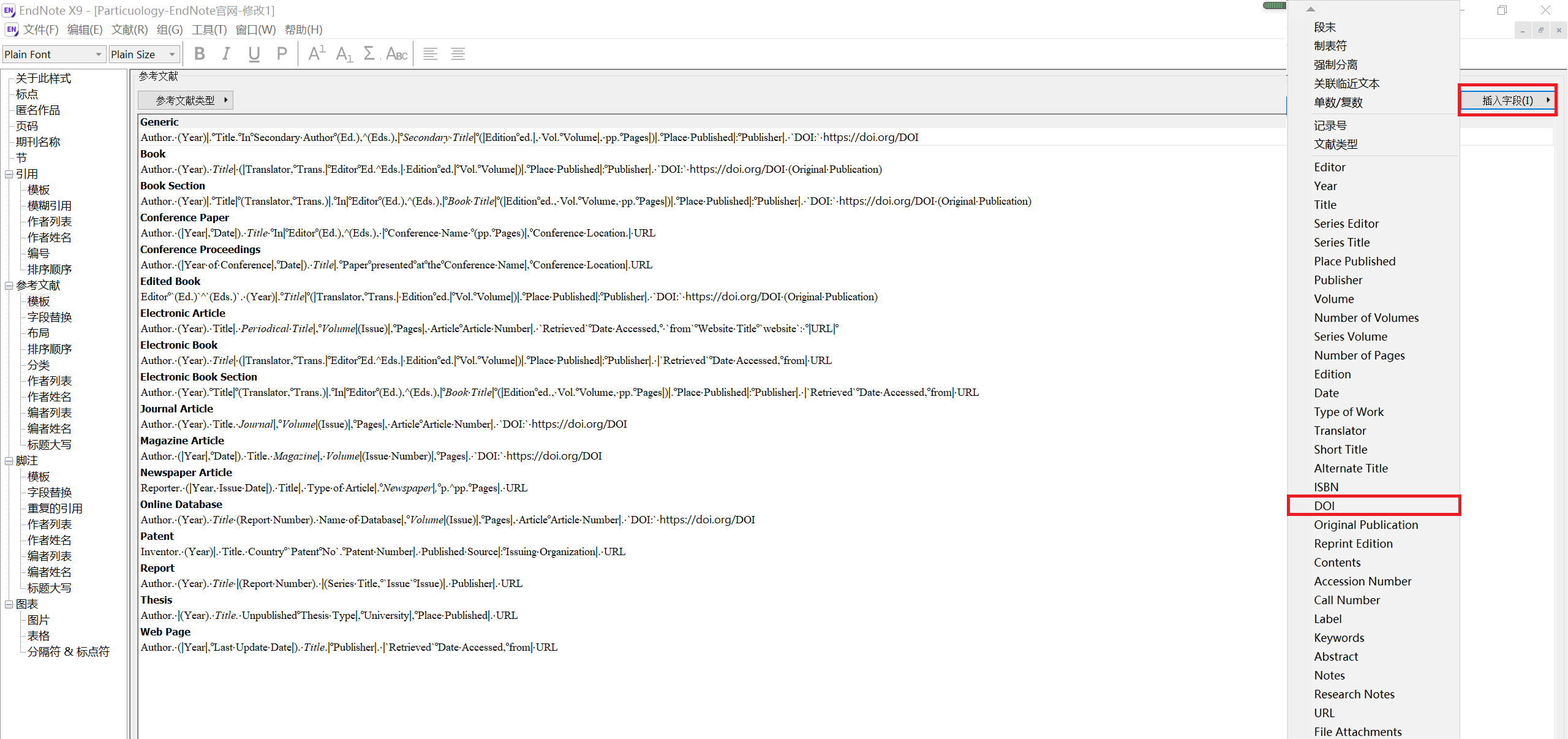Viewport: 1568px width, 739px height.
Task: Click the Small Caps Abc icon
Action: click(x=397, y=54)
